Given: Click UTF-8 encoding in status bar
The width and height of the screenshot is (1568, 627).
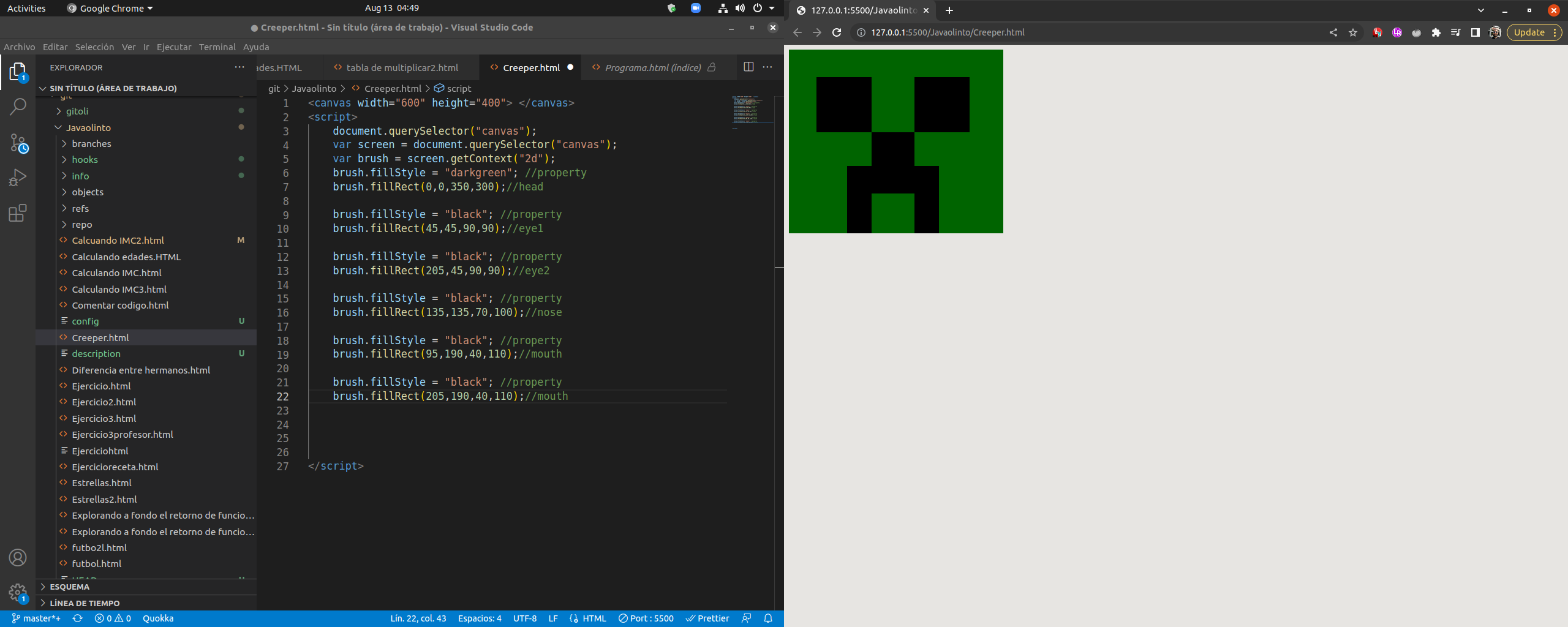Looking at the screenshot, I should [x=525, y=618].
